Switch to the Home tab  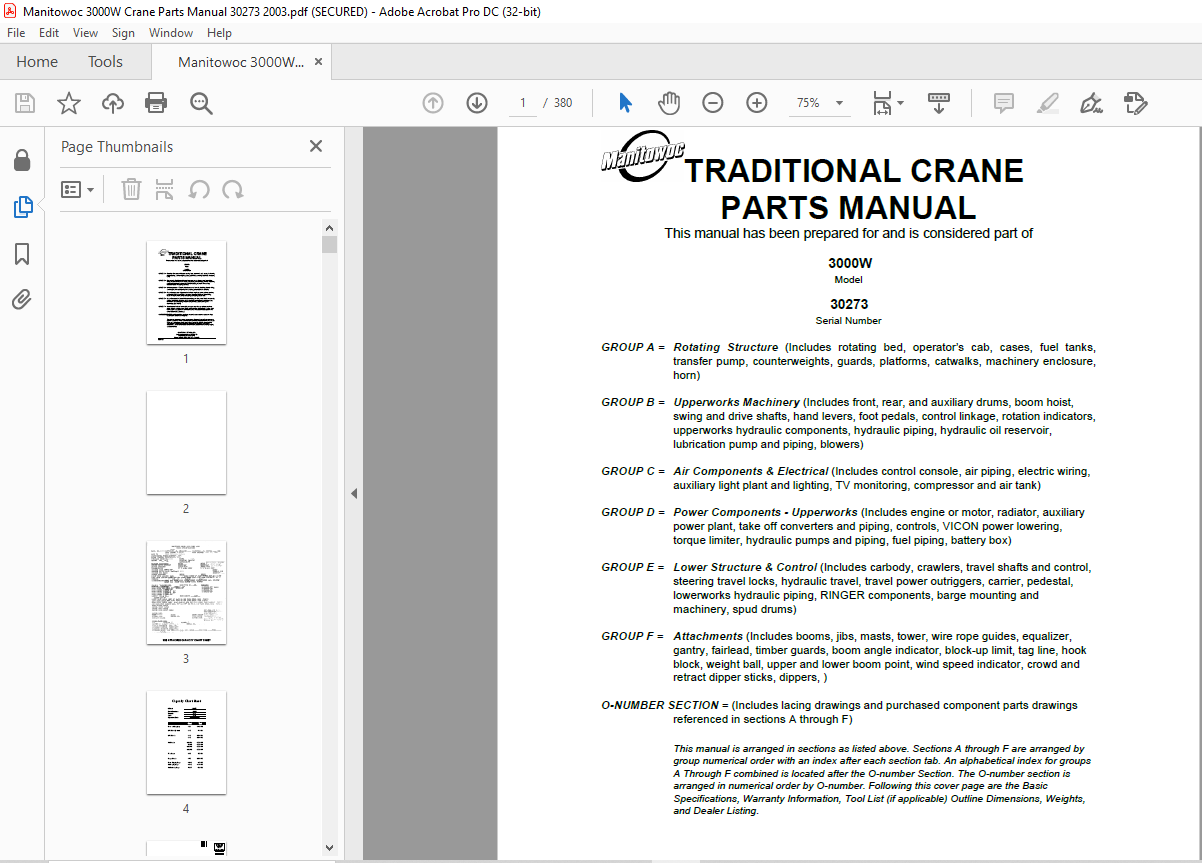37,62
